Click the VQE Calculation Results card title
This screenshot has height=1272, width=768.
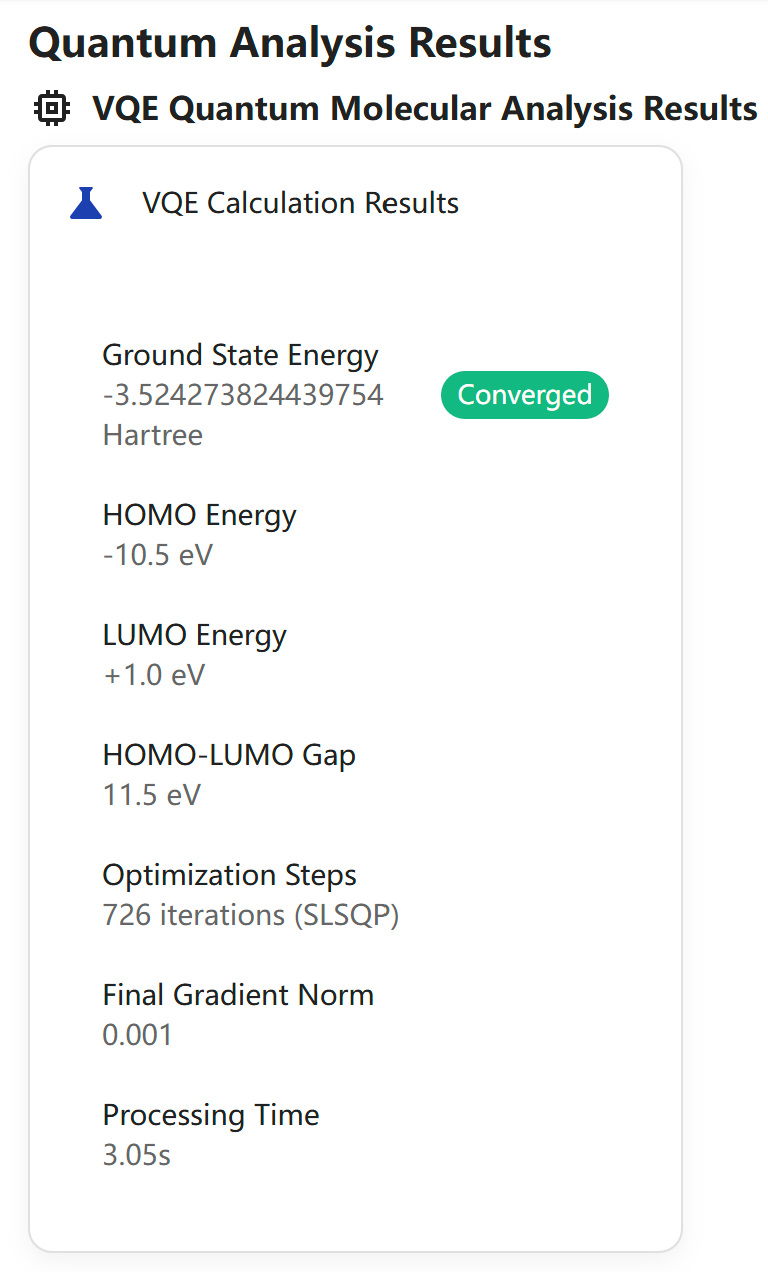[300, 203]
